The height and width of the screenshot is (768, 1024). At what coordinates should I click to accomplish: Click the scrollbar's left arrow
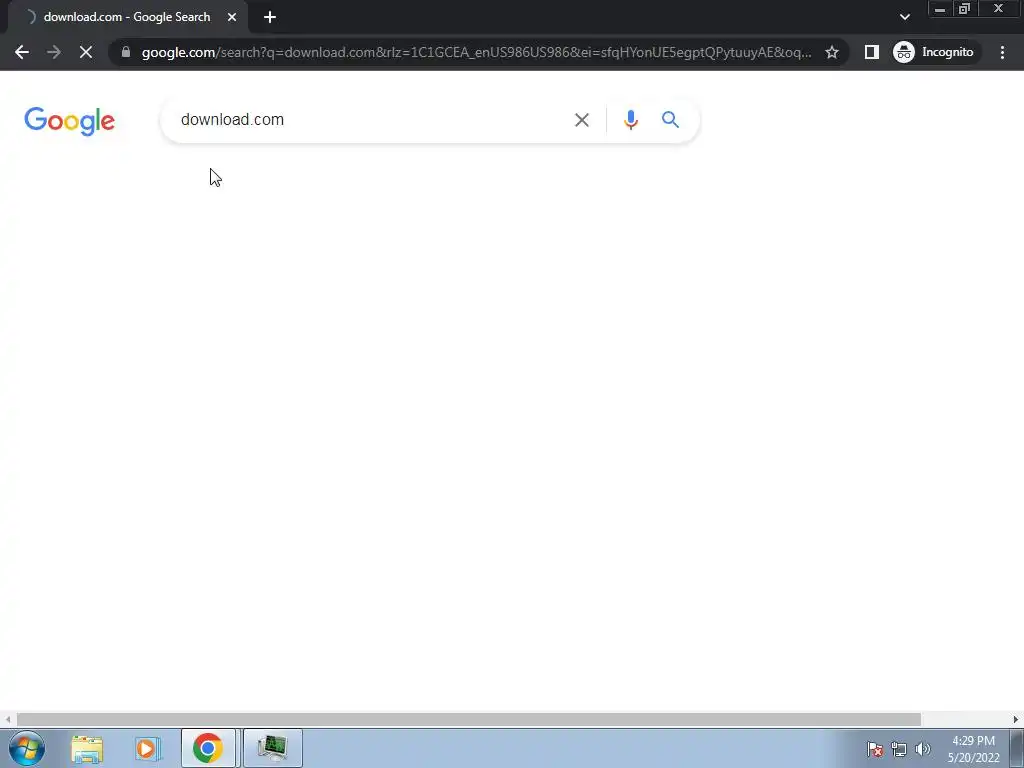click(x=8, y=720)
